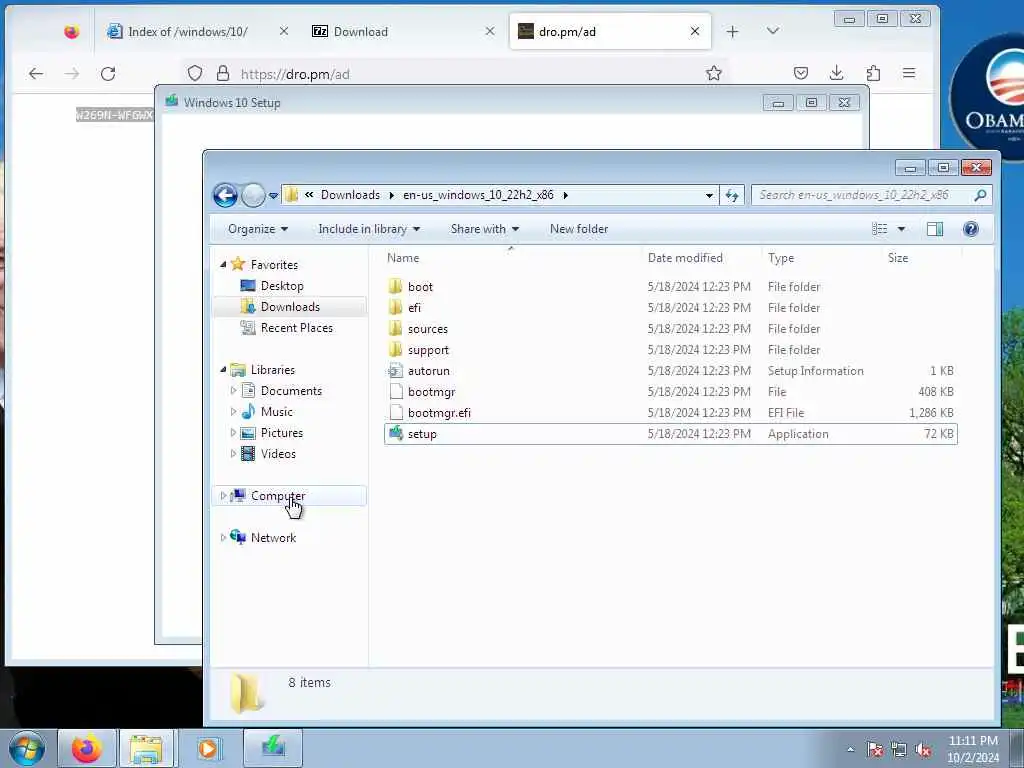Toggle the preview pane icon
The height and width of the screenshot is (768, 1024).
pos(935,229)
